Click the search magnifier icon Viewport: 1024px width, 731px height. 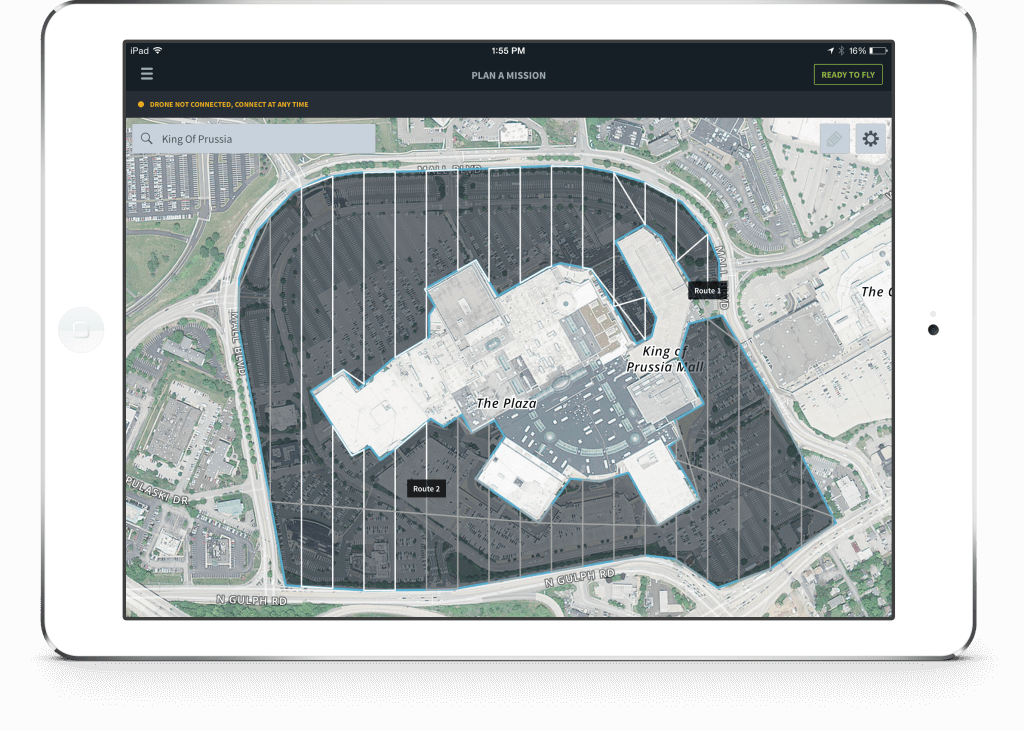[x=147, y=139]
